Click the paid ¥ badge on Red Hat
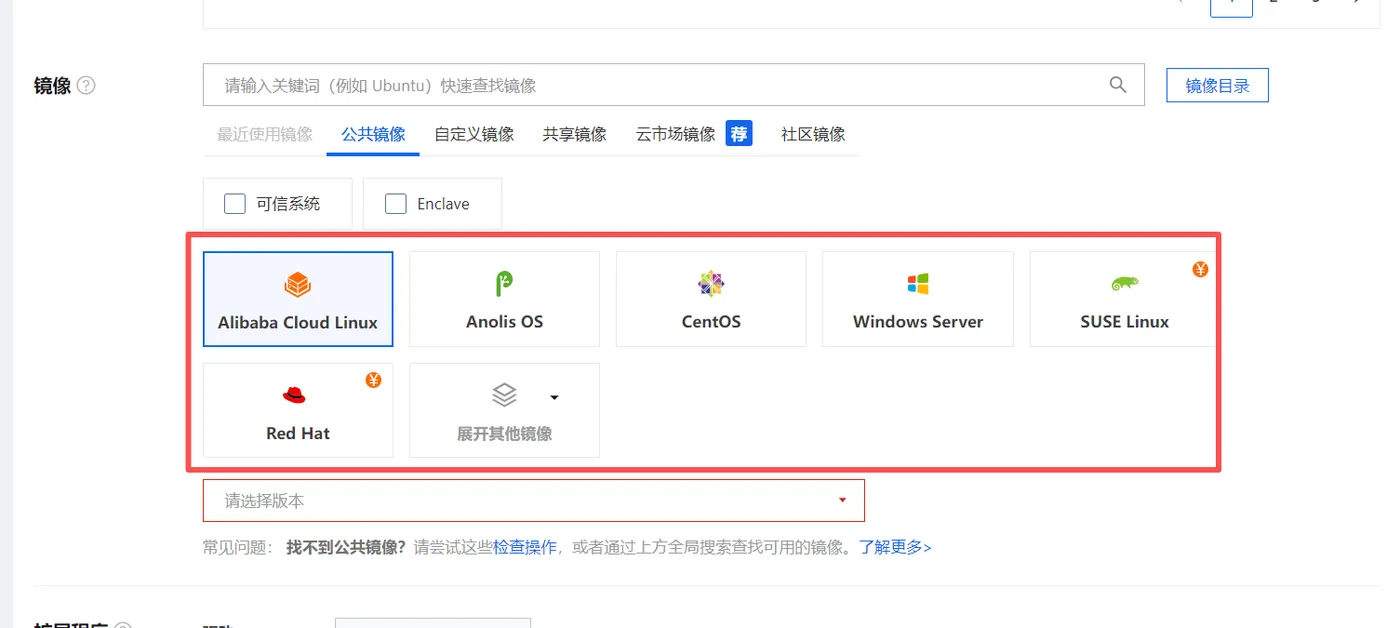This screenshot has width=1400, height=628. point(373,380)
